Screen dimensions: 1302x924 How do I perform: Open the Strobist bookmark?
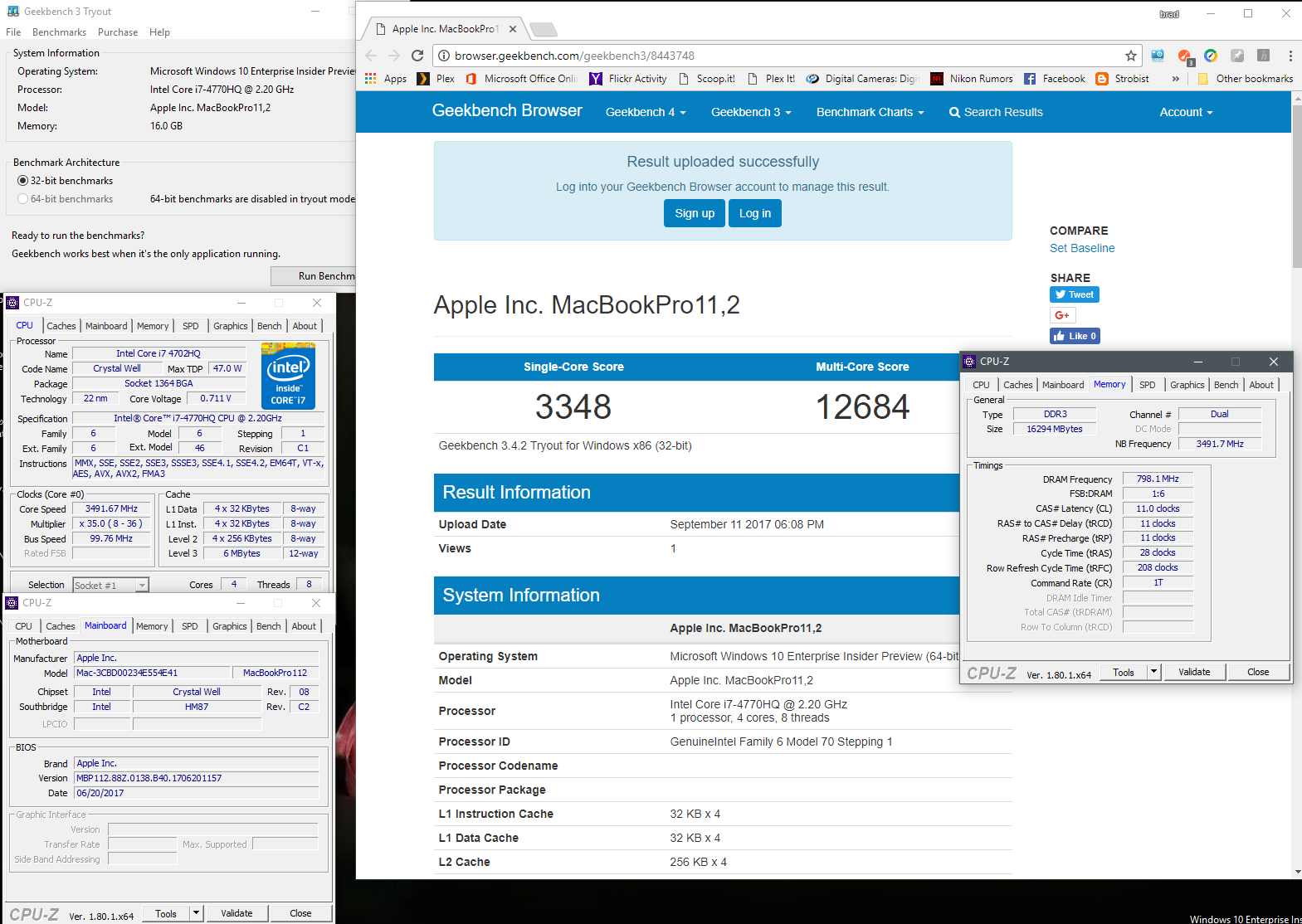coord(1123,79)
